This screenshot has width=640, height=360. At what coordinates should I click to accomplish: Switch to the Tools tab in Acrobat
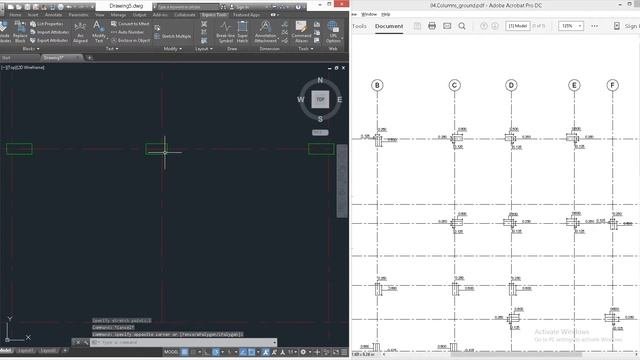(359, 26)
